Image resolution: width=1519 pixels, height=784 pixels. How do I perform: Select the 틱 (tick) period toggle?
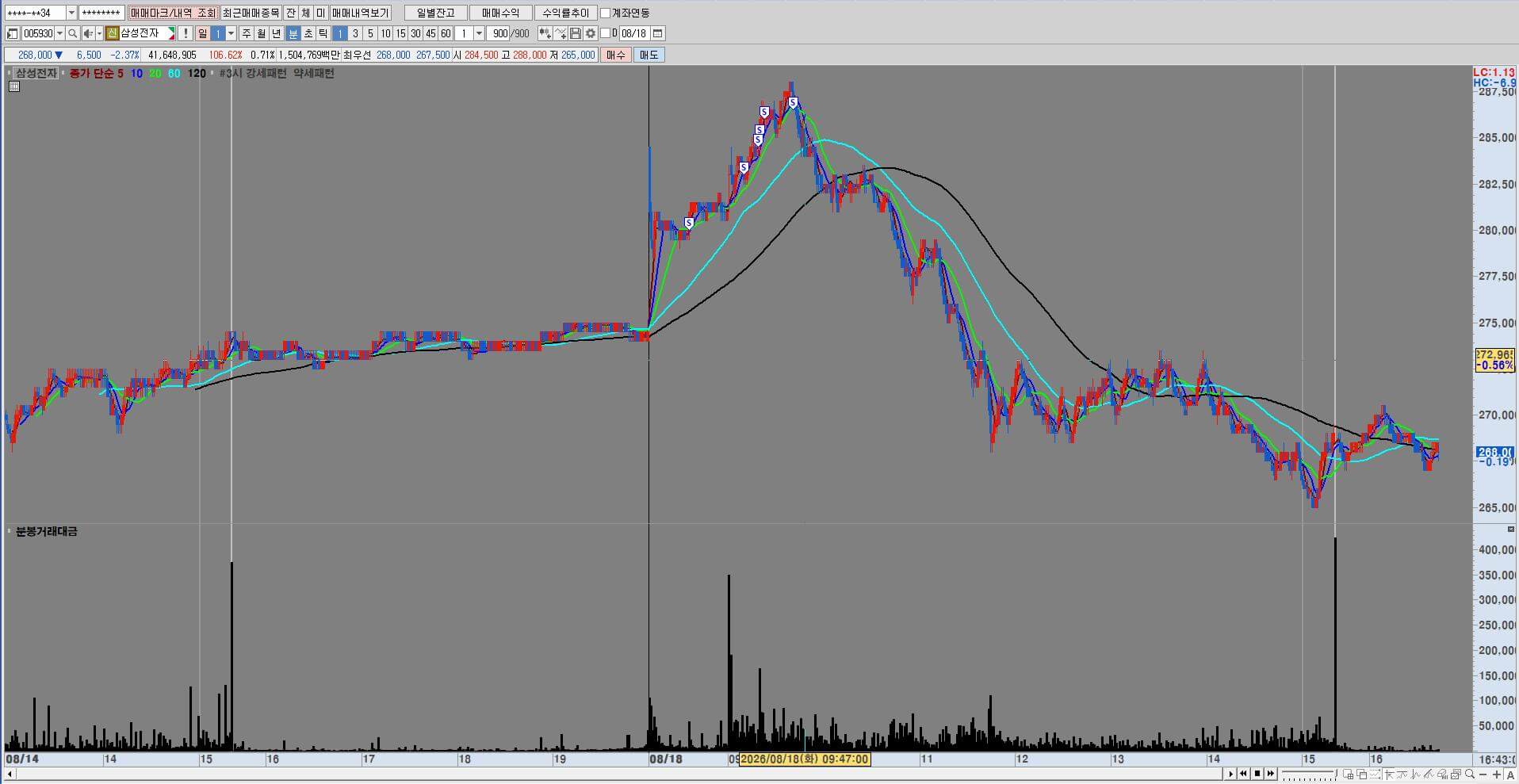[323, 33]
